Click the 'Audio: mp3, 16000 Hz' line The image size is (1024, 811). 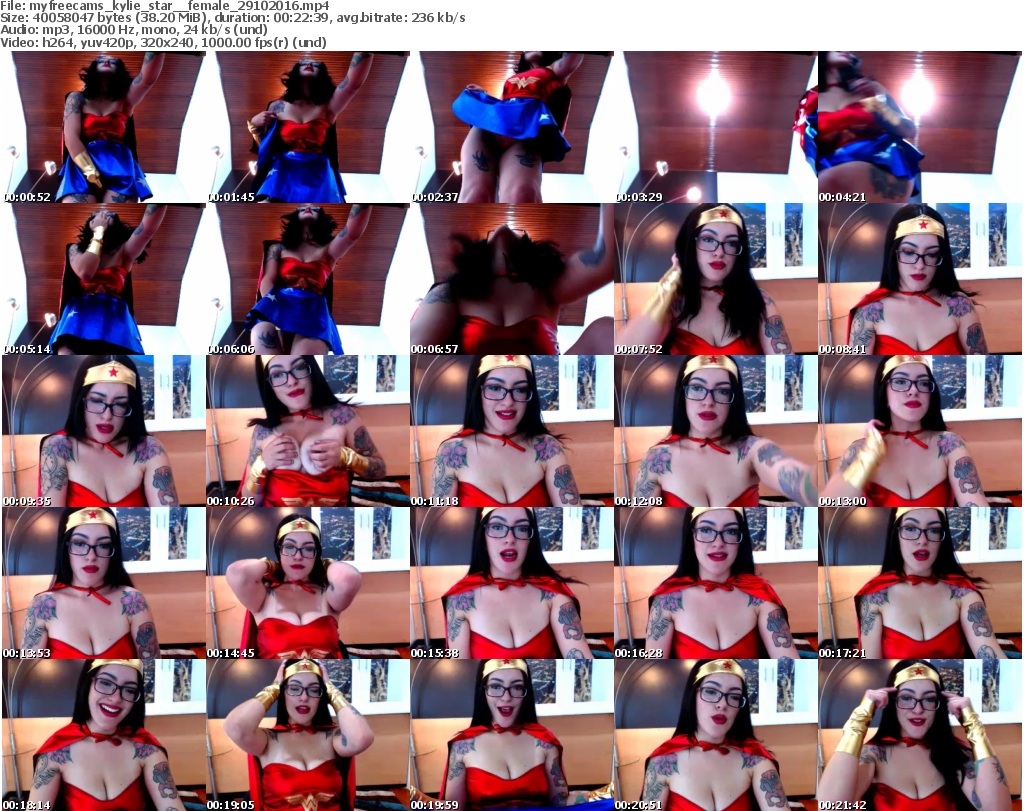(134, 30)
